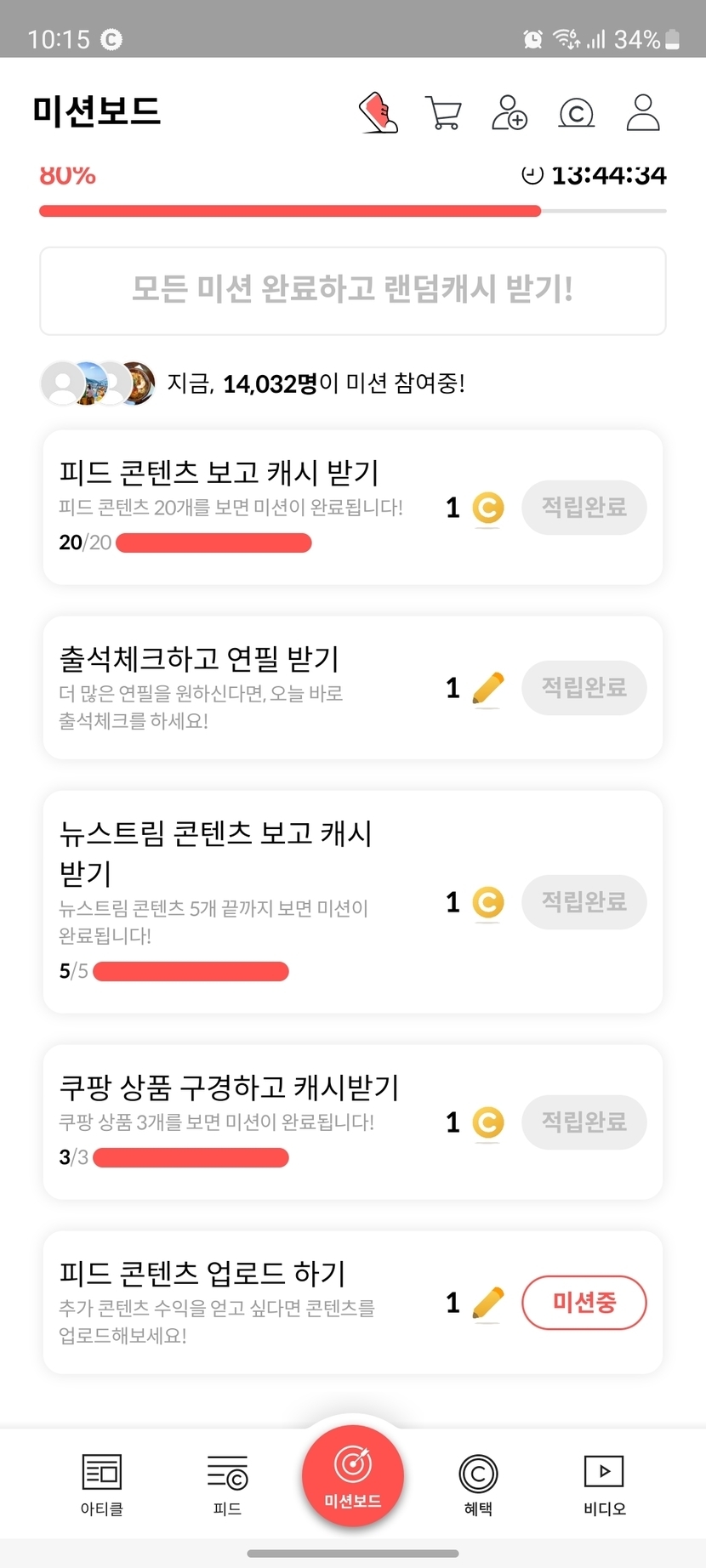Tap the alarm icon in status bar
This screenshot has height=1568, width=706.
[533, 39]
